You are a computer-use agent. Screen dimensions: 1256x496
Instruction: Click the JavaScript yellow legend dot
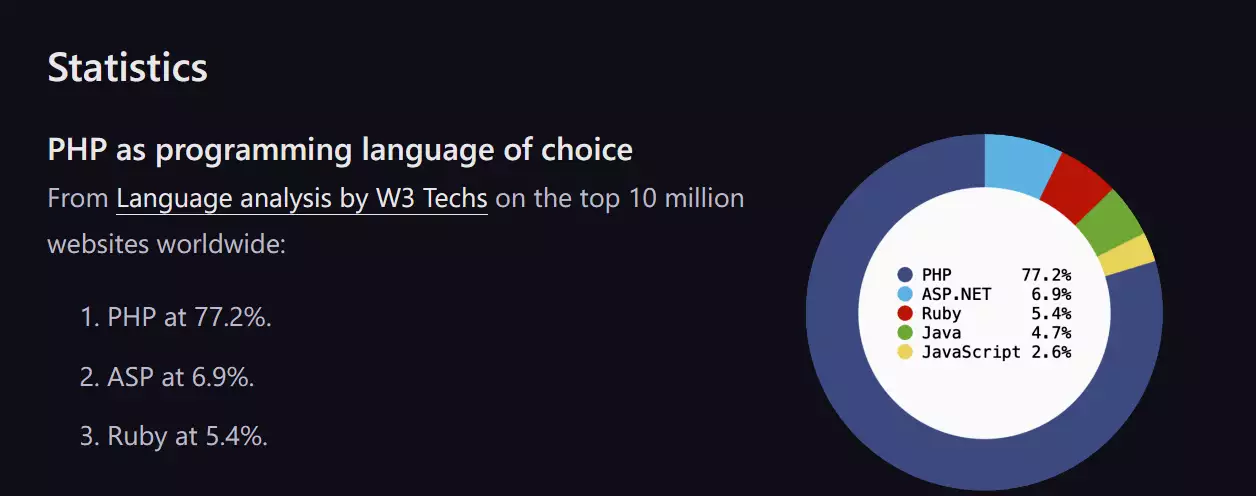coord(906,352)
